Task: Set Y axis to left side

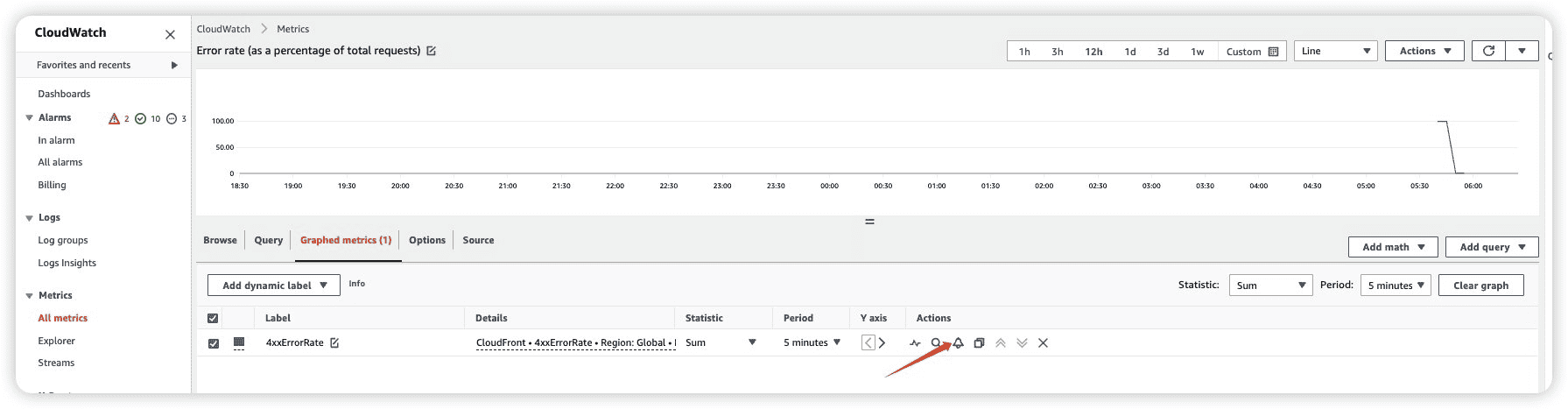Action: [x=868, y=342]
